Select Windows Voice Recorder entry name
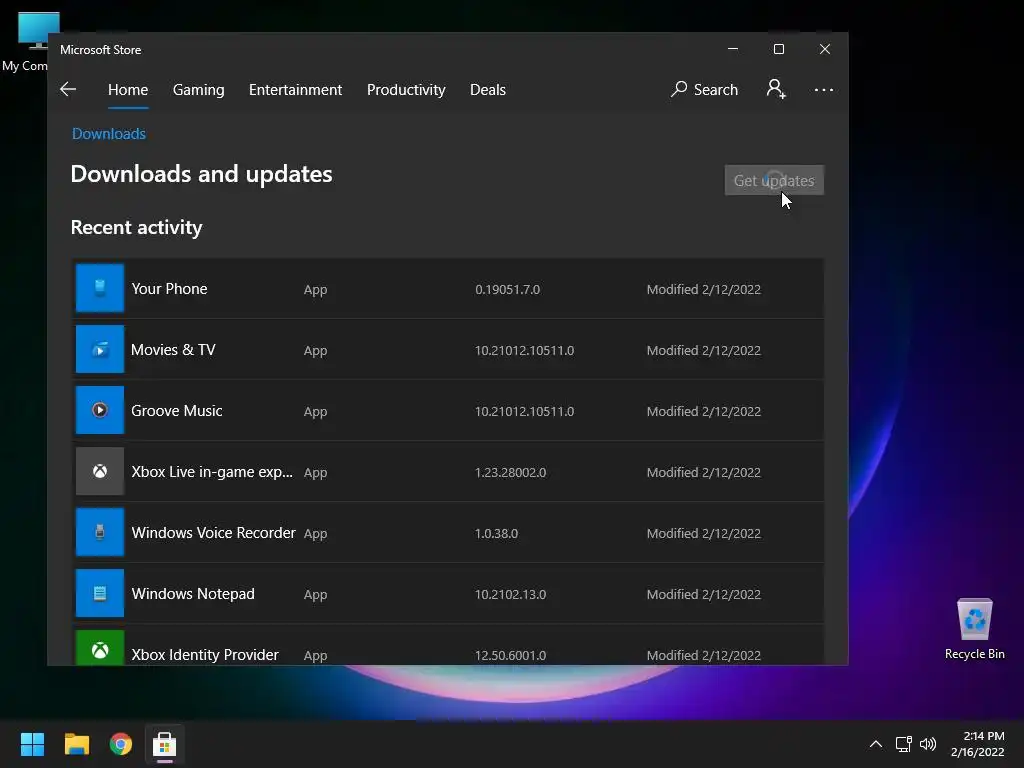Screen dimensions: 1024x768 point(214,533)
